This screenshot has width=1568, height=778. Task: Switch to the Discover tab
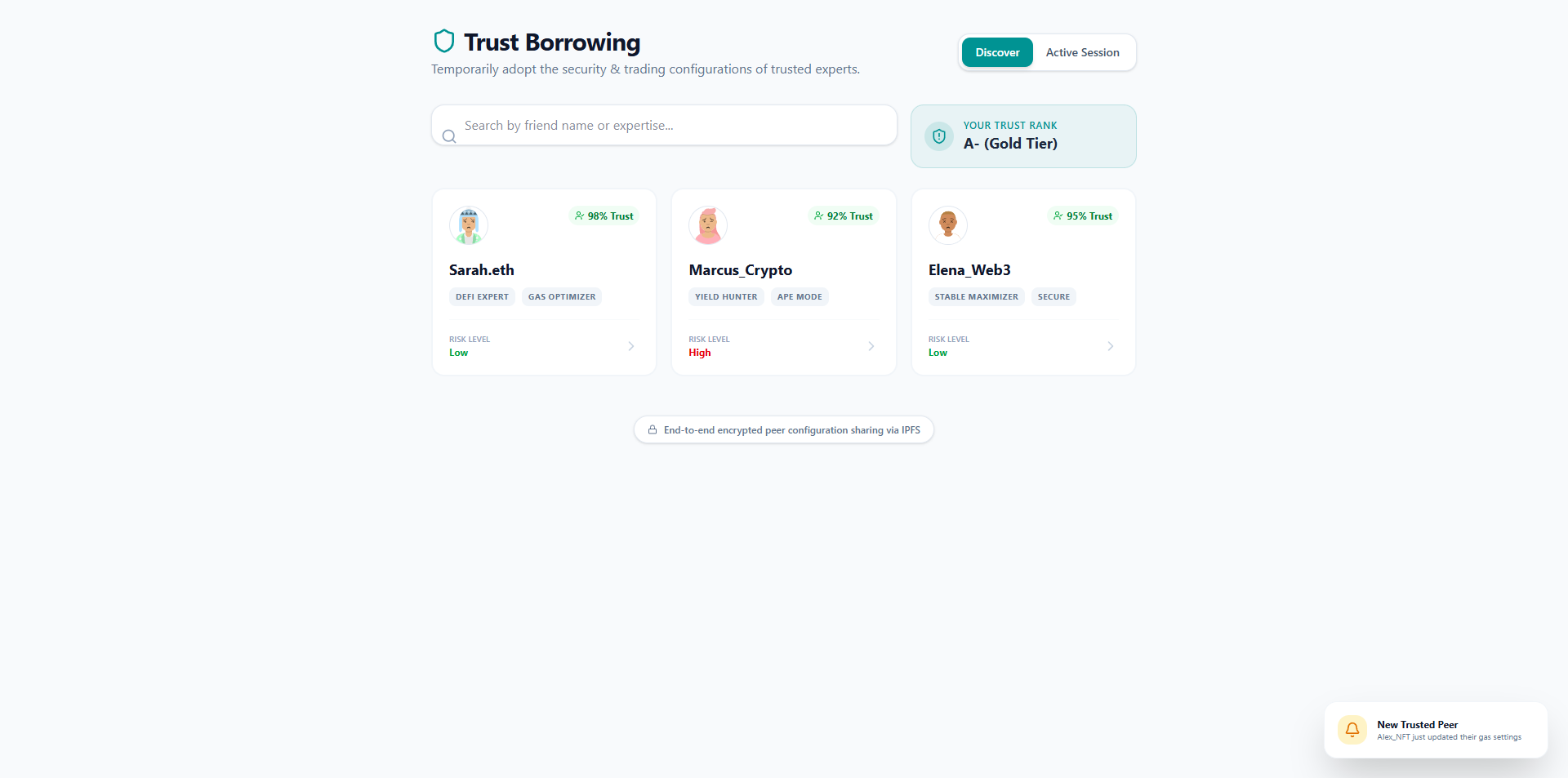tap(997, 52)
